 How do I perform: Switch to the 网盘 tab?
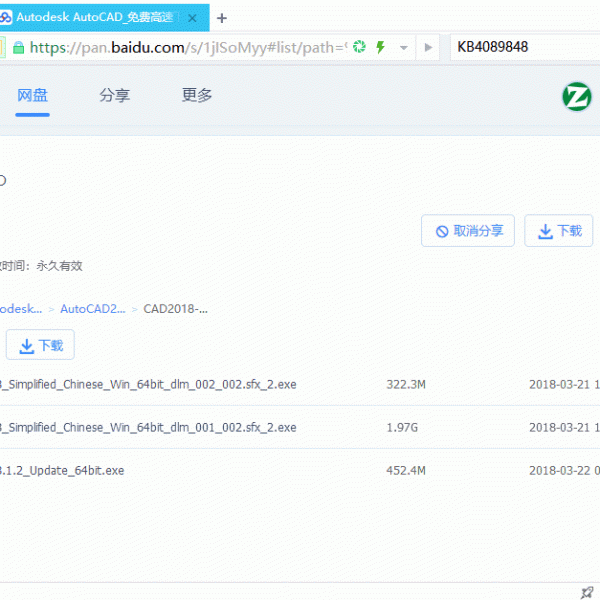coord(32,96)
